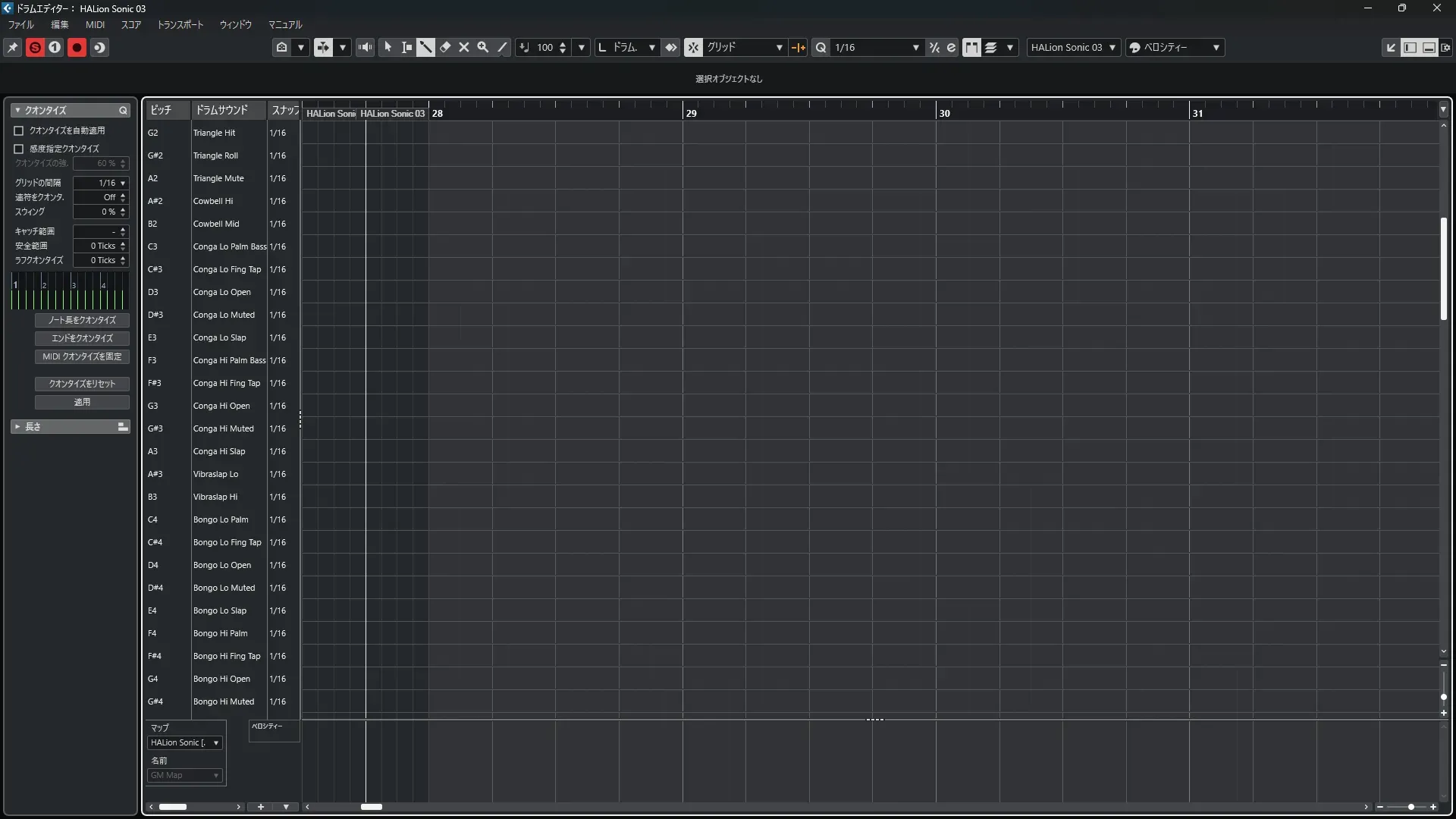Click the red Record in Editor button

tap(77, 48)
